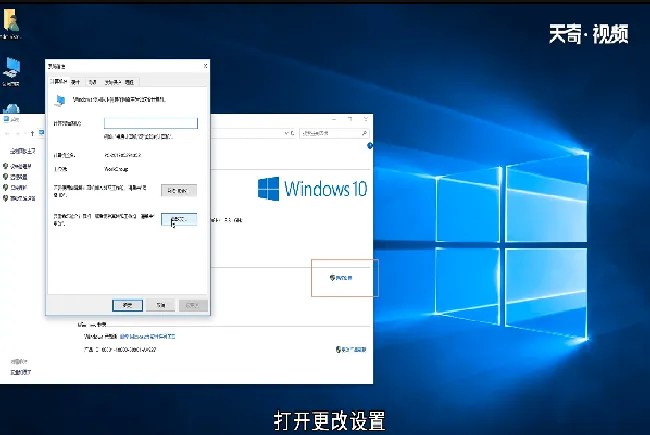This screenshot has height=435, width=650.
Task: Confirm with the OK button
Action: click(127, 306)
